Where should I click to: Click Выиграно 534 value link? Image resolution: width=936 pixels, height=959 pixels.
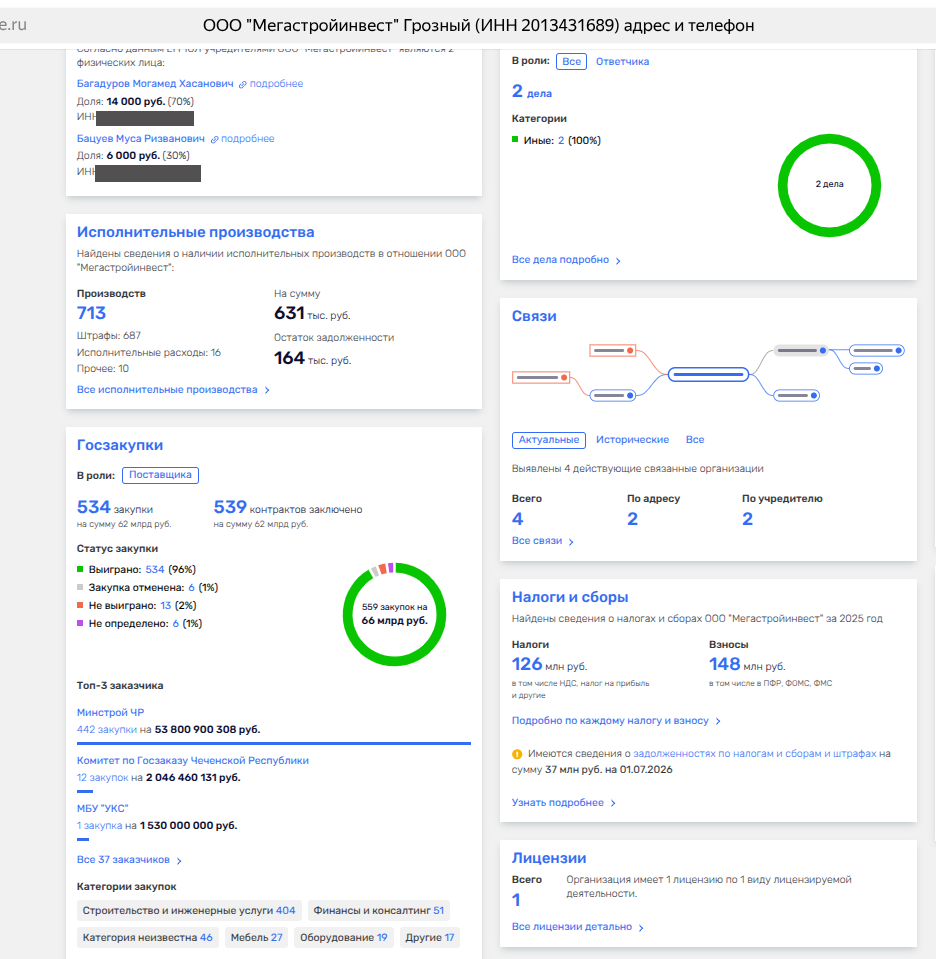tap(155, 569)
